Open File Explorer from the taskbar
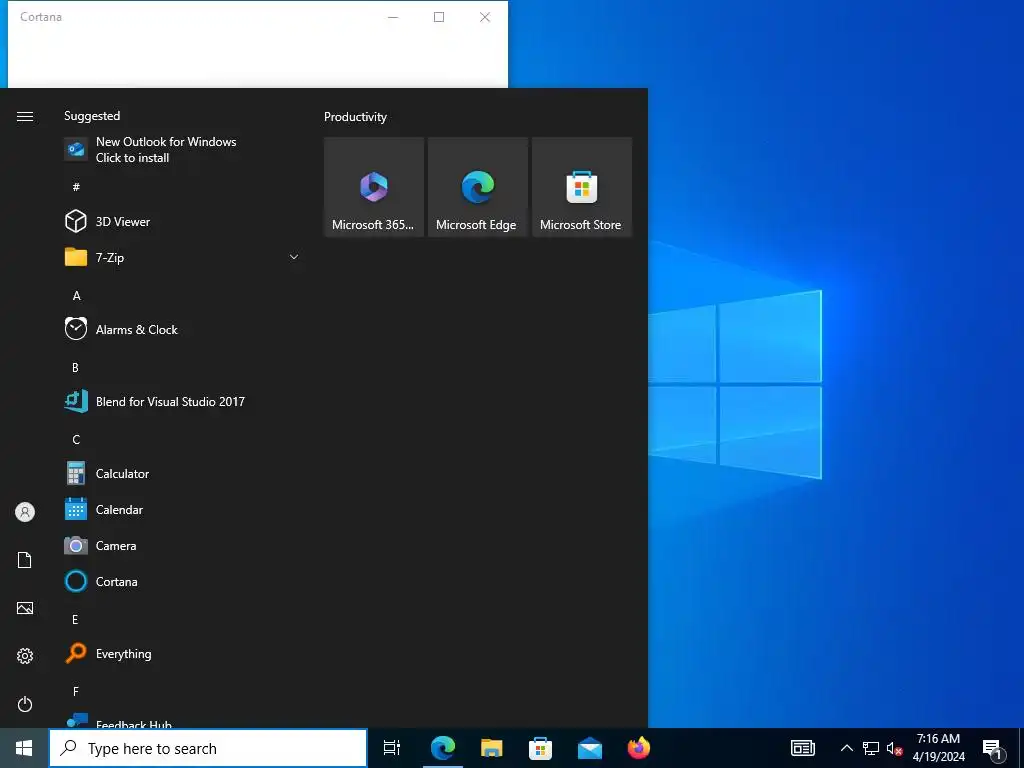The width and height of the screenshot is (1024, 768). click(x=491, y=748)
